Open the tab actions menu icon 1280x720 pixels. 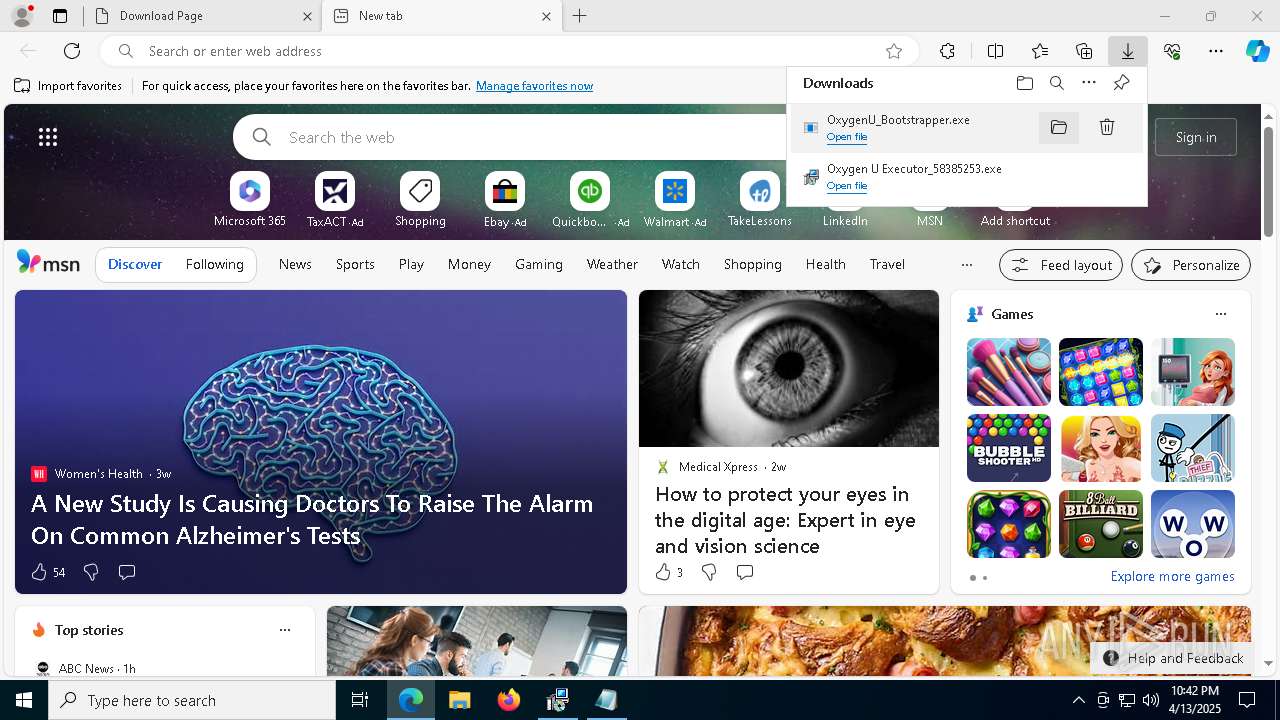[60, 16]
